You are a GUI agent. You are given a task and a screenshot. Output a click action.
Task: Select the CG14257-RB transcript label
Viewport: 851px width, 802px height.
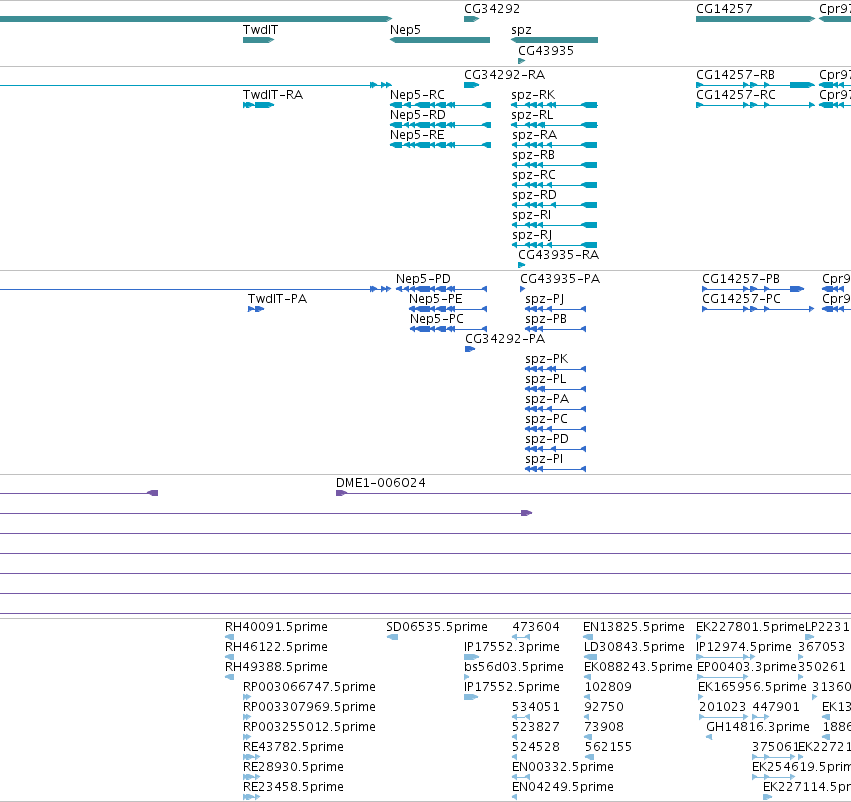pyautogui.click(x=735, y=75)
